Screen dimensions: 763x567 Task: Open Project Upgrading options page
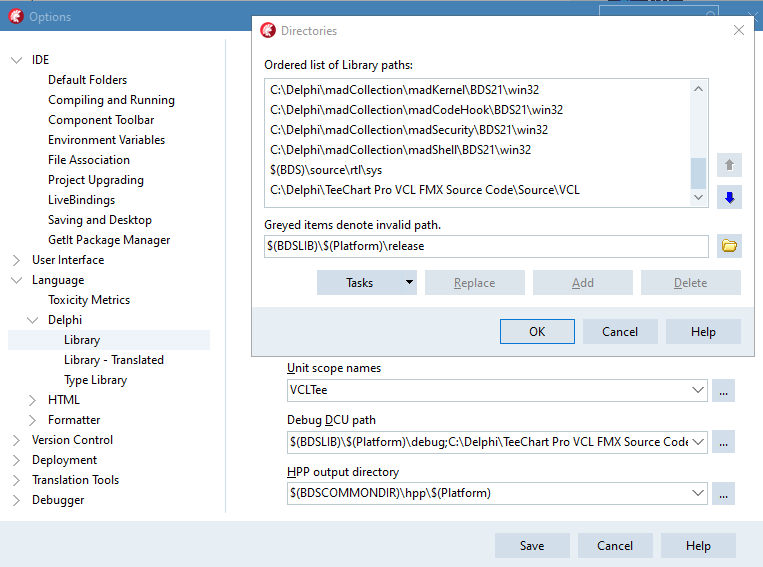pyautogui.click(x=95, y=180)
